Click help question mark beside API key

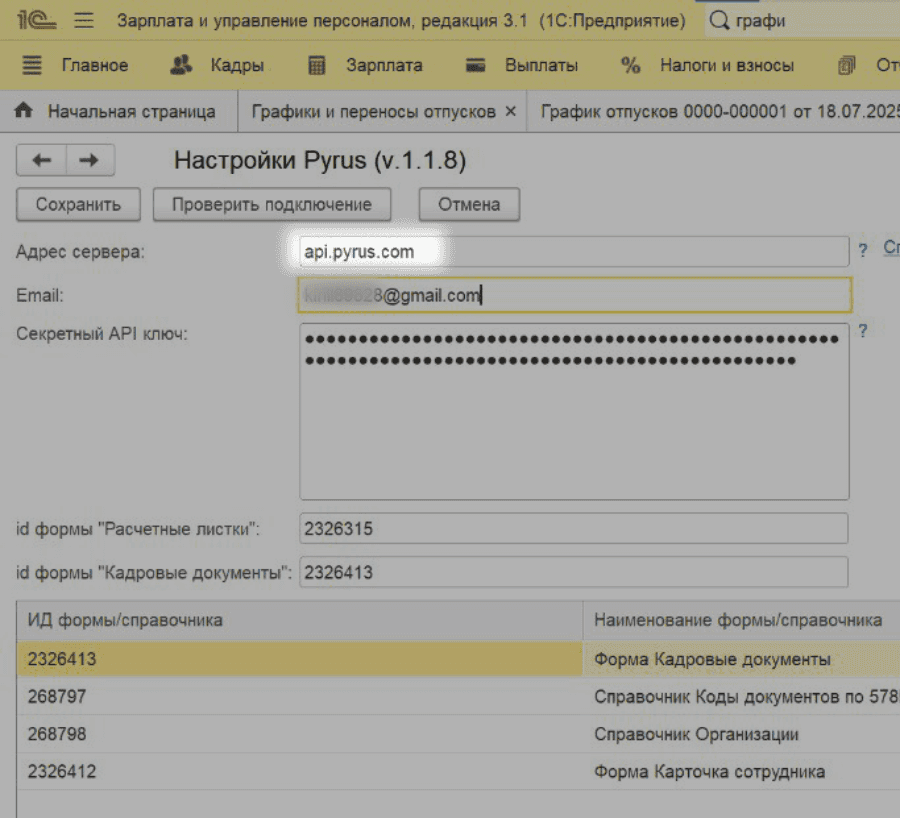click(862, 331)
